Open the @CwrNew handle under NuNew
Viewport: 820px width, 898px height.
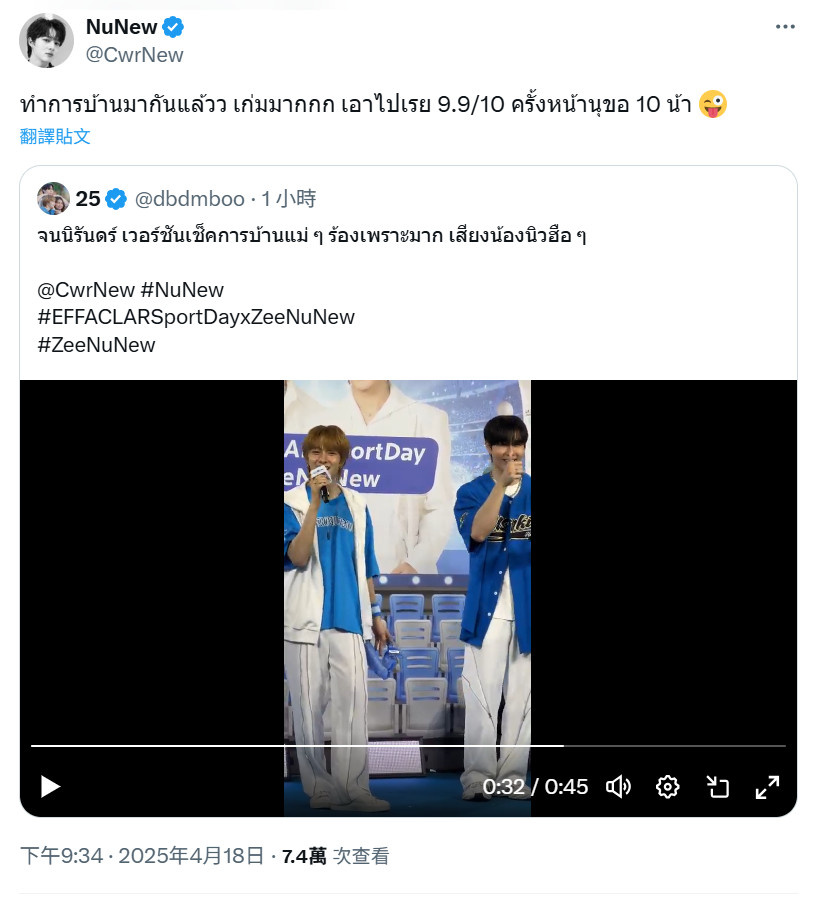point(135,55)
